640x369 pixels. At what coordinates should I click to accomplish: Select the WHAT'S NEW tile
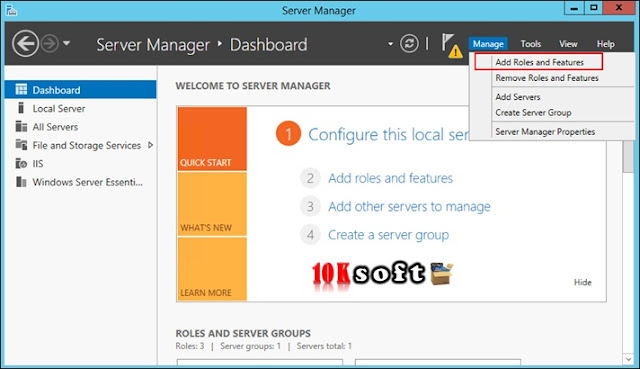coord(212,204)
